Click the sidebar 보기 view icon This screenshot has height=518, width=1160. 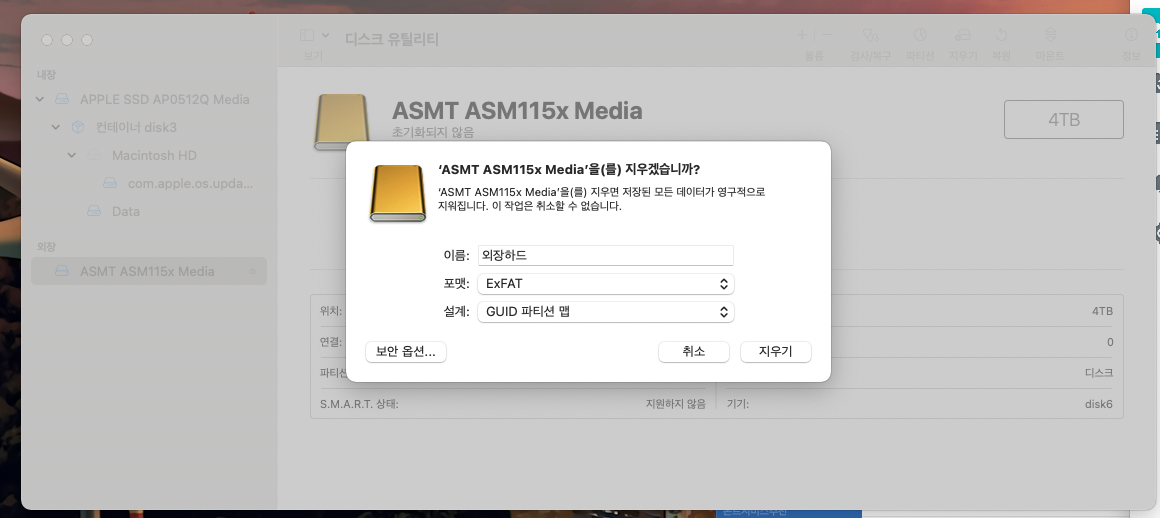pos(307,35)
